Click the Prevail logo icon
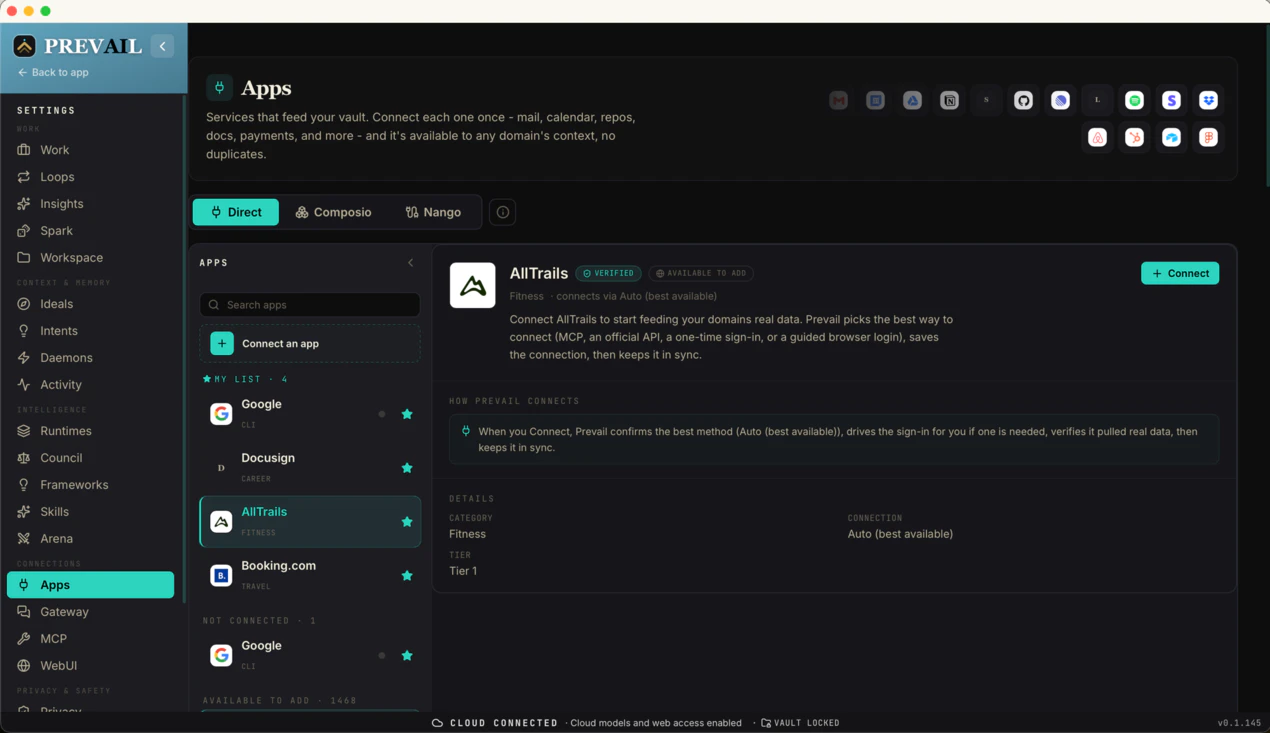The width and height of the screenshot is (1270, 733). point(24,46)
